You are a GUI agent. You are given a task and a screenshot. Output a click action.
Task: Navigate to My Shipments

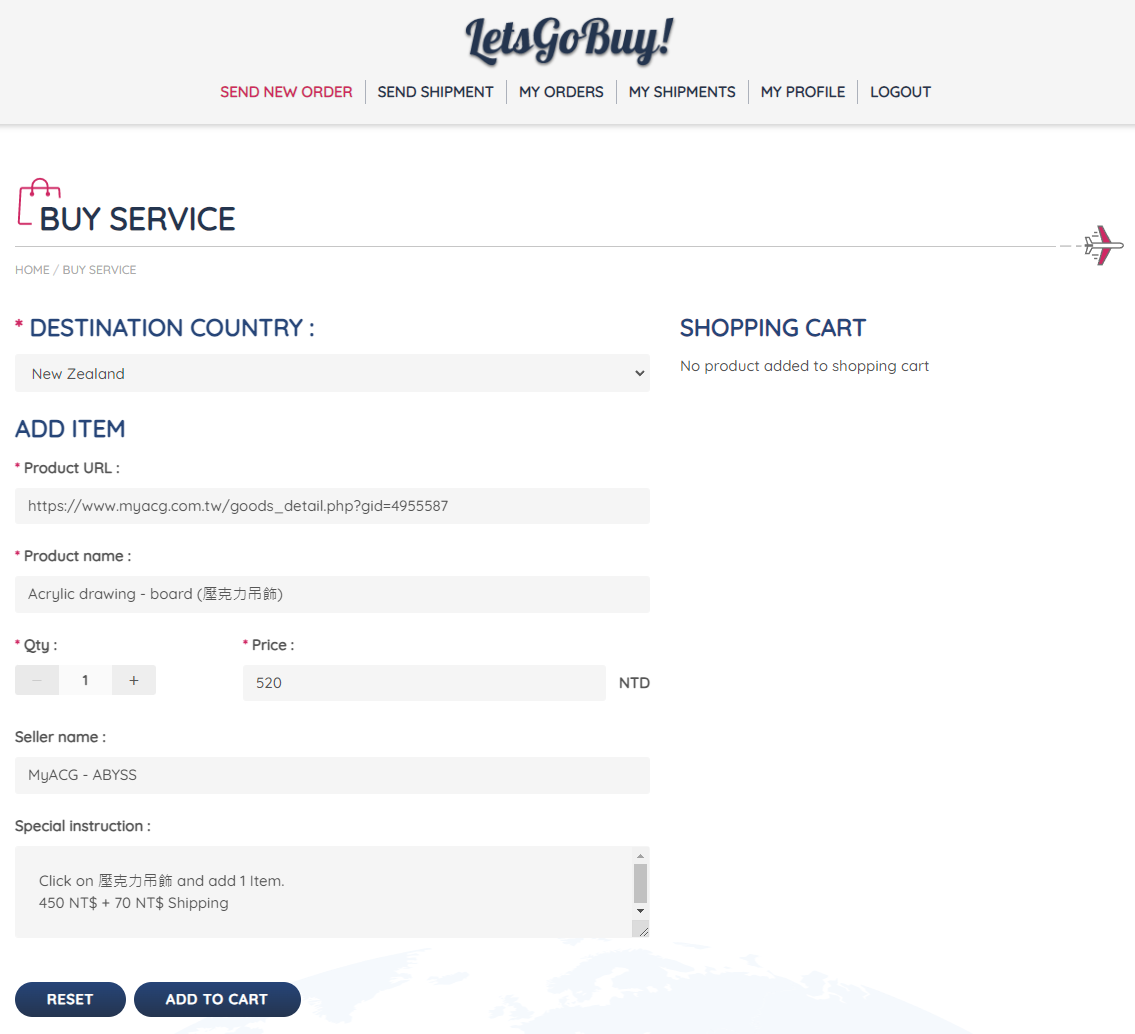point(682,92)
